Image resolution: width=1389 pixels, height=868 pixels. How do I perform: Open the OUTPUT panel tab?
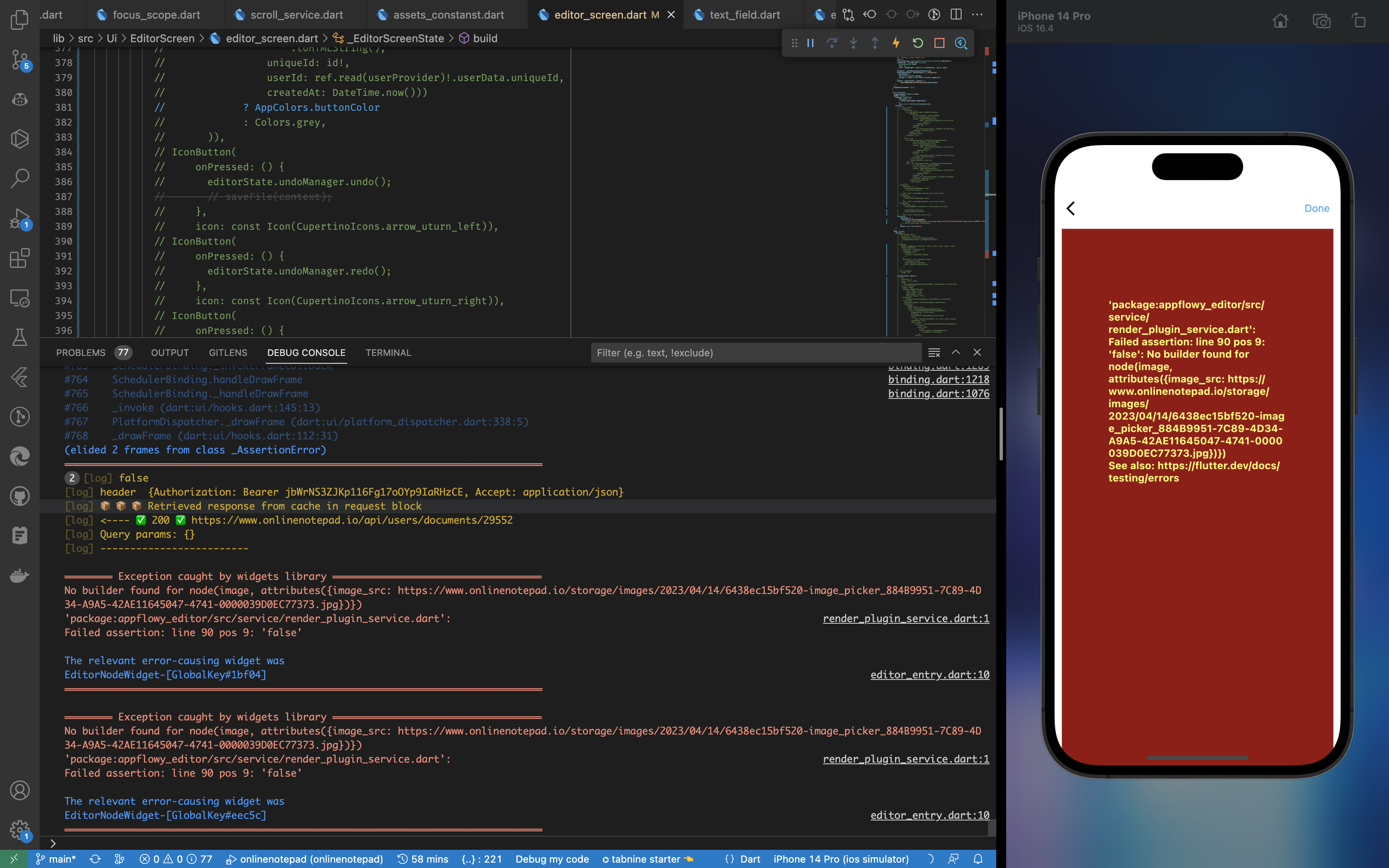(170, 353)
